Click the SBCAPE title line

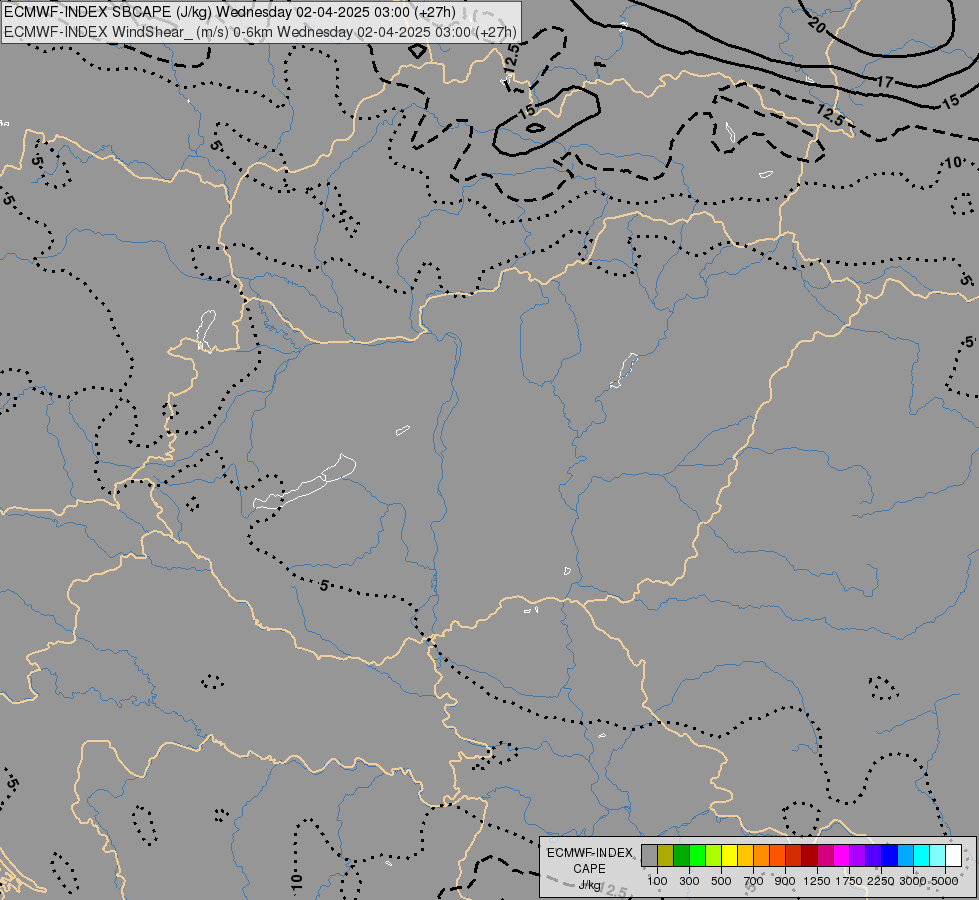point(230,12)
